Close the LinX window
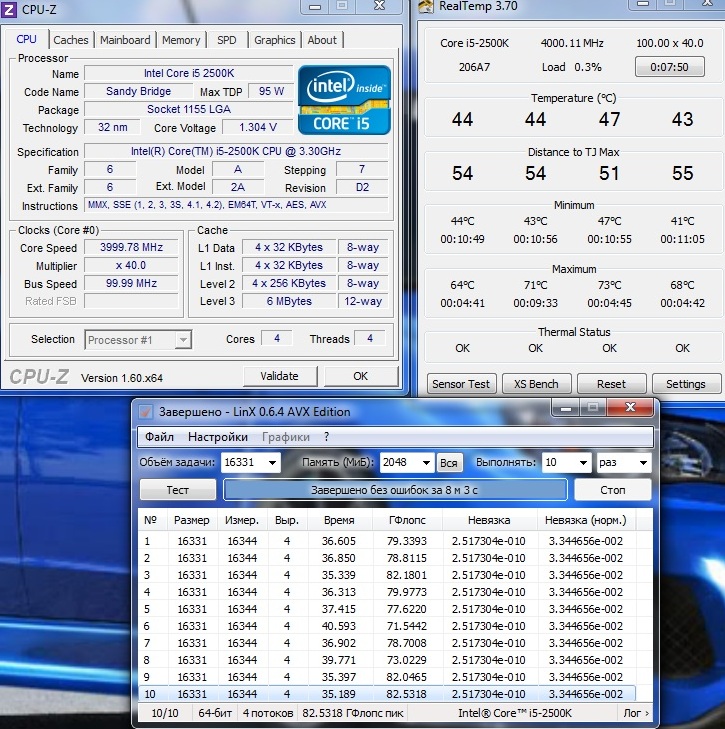725x729 pixels. pos(630,408)
